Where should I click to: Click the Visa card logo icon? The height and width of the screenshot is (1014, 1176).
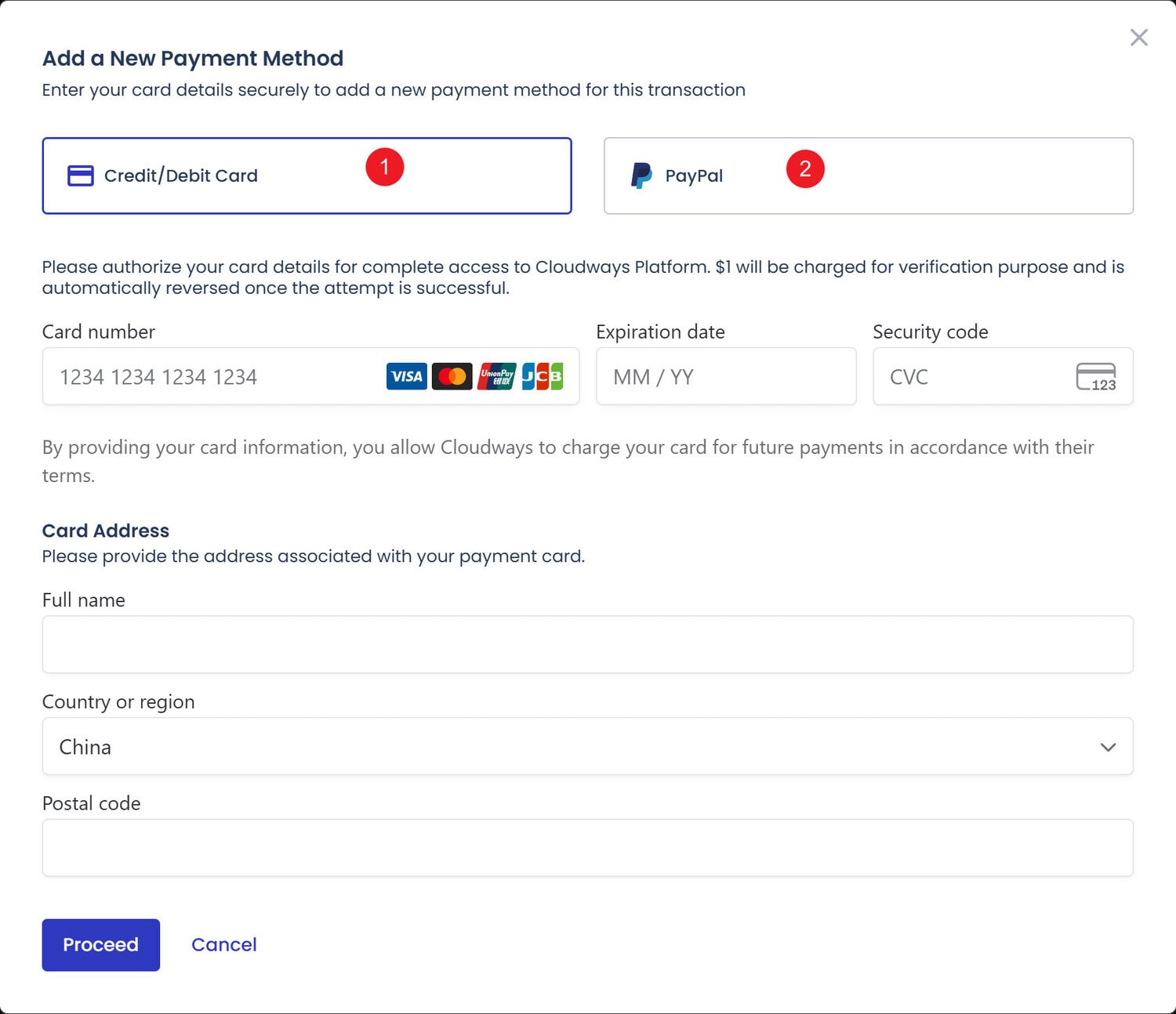406,377
